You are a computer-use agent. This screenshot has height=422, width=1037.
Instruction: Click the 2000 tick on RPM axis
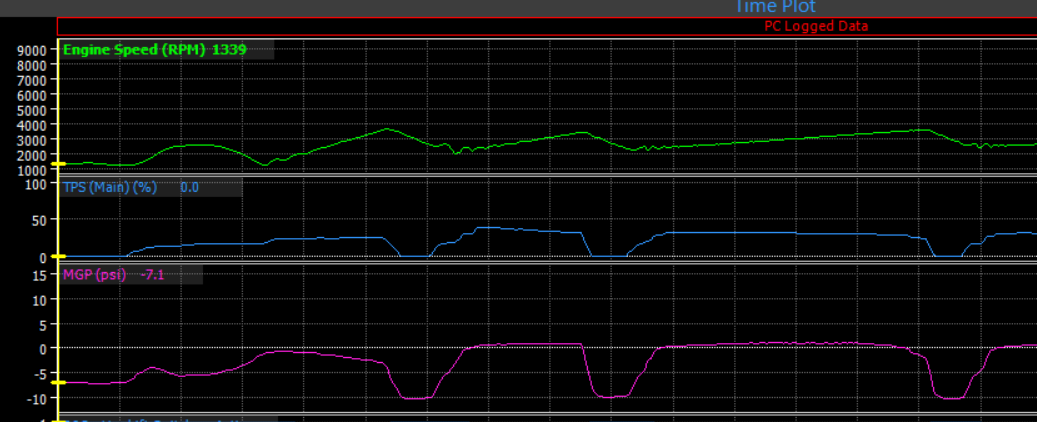[32, 155]
